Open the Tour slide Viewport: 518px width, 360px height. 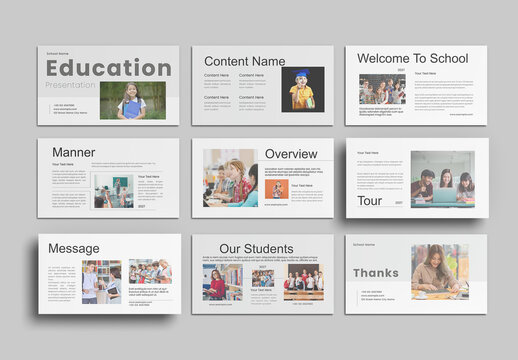(x=417, y=178)
